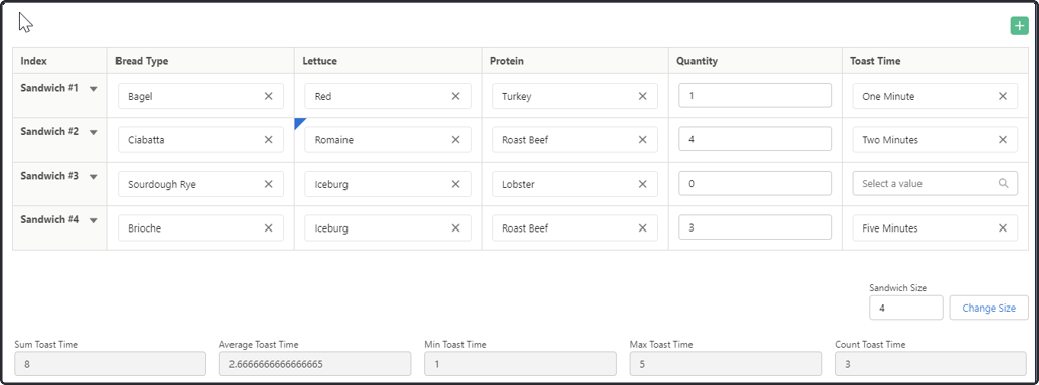Open the Turkey protein dropdown
The width and height of the screenshot is (1039, 385).
coord(575,96)
